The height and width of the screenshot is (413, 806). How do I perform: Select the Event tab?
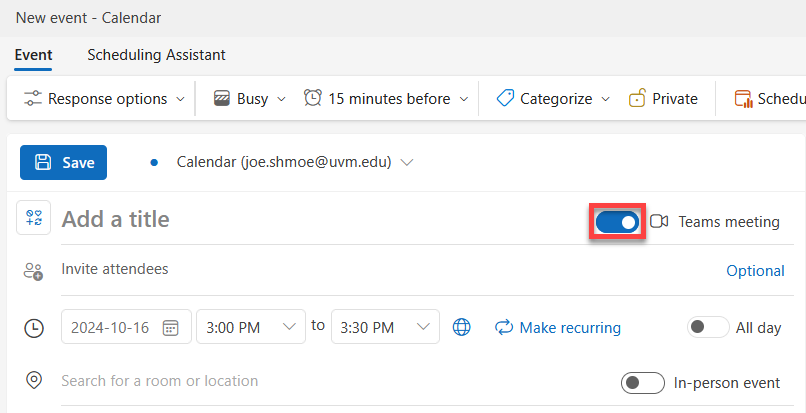click(x=33, y=55)
